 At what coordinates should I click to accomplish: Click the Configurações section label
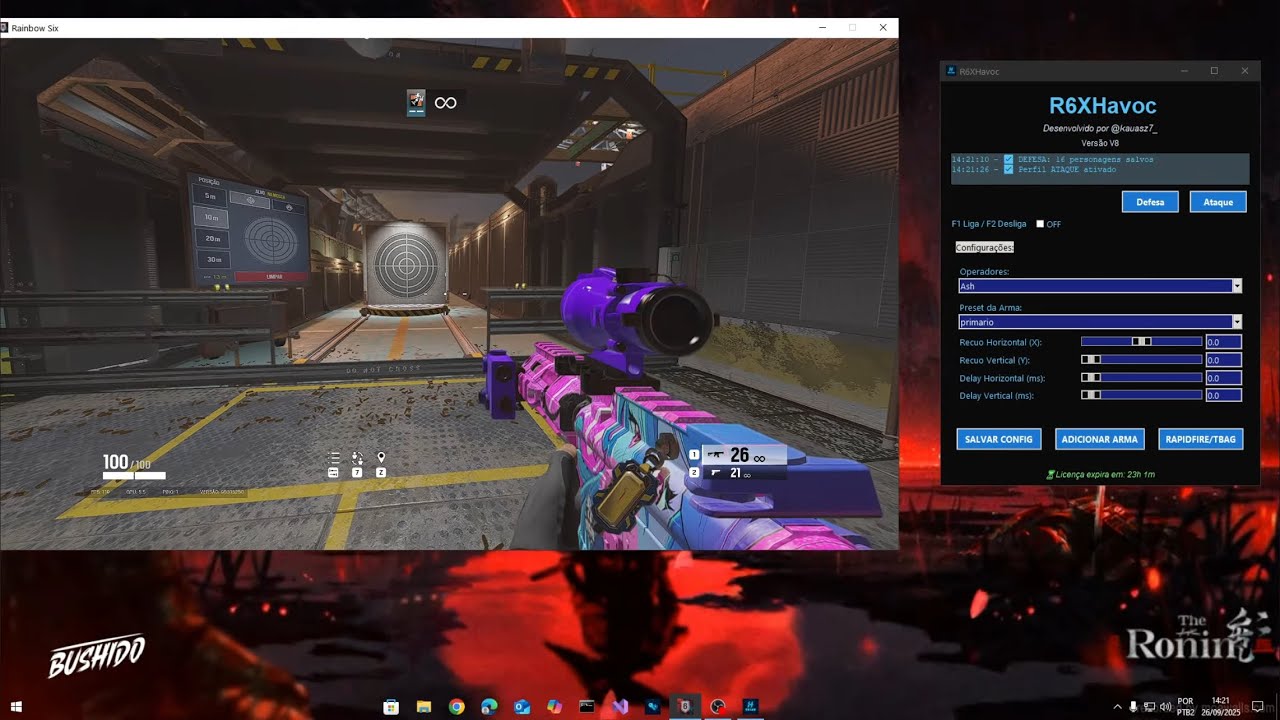click(985, 247)
